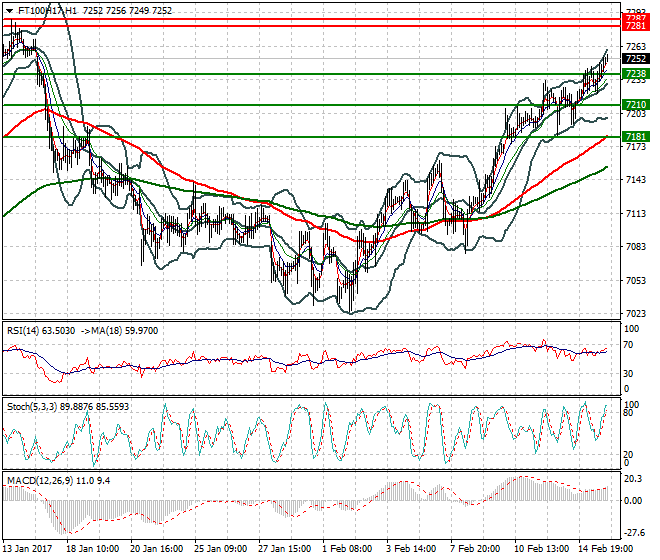This screenshot has width=660, height=560.
Task: Select the RSI(14) 63.5030 indicator label
Action: [41, 331]
